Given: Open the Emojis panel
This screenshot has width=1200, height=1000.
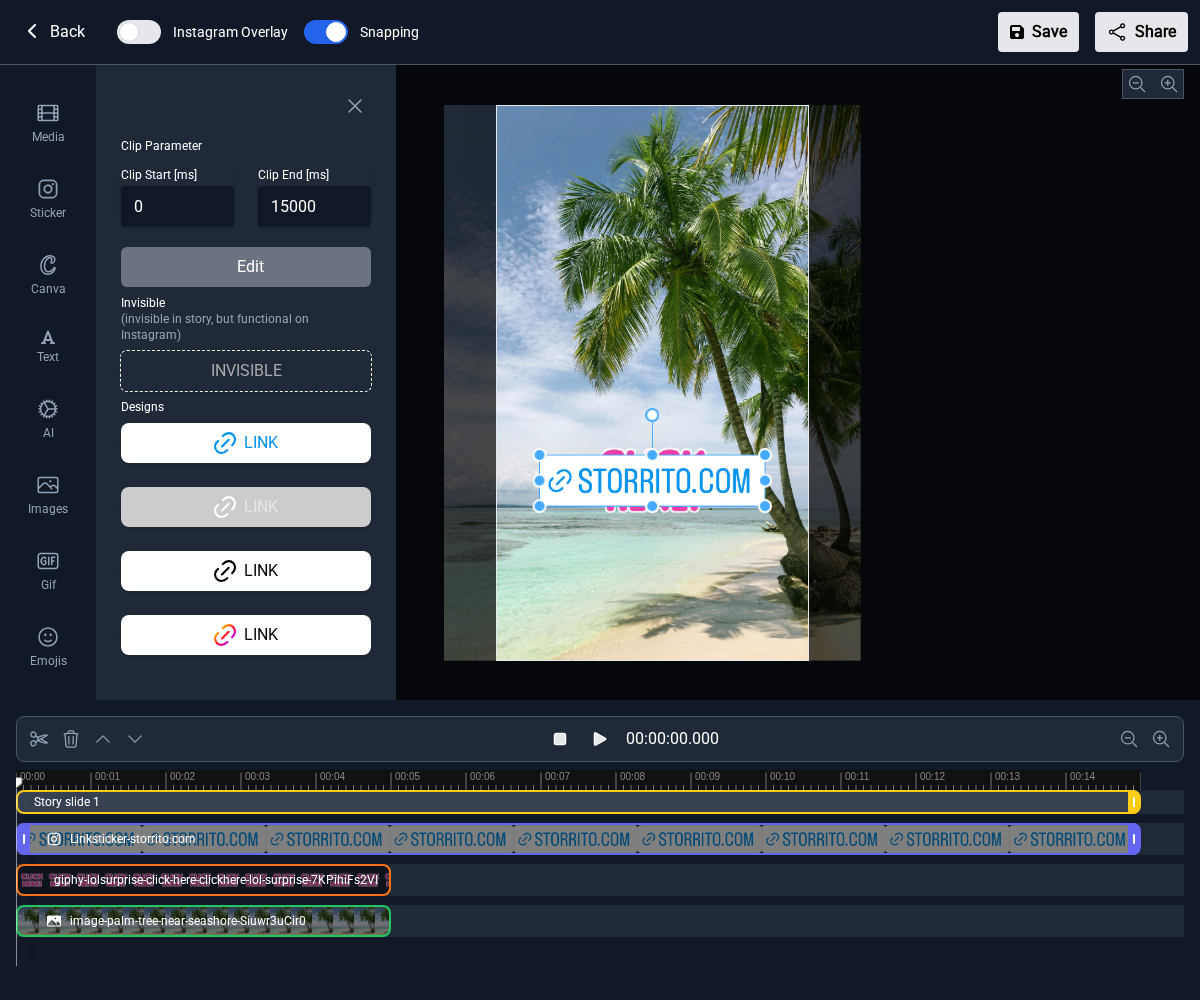Looking at the screenshot, I should click(x=47, y=645).
